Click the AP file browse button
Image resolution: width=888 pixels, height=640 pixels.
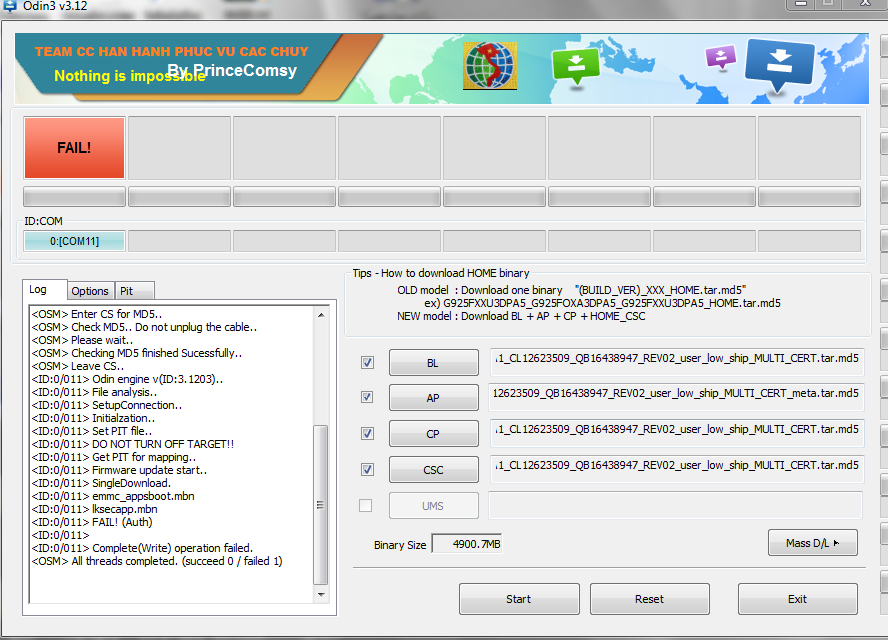click(x=433, y=398)
